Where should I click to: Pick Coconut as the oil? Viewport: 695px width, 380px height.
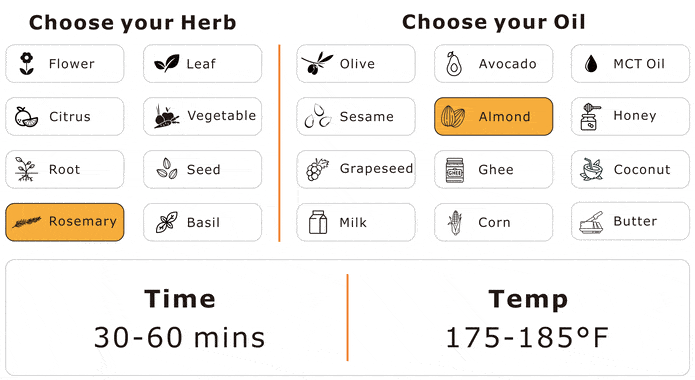(x=630, y=169)
